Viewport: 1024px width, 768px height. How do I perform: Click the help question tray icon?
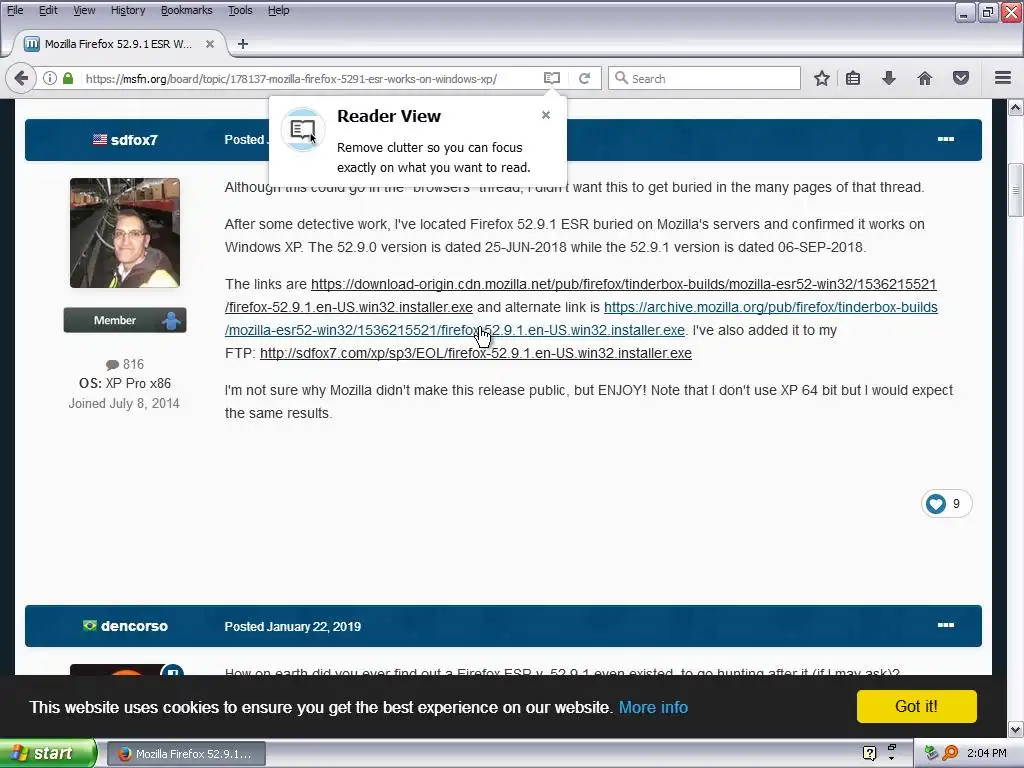tap(869, 753)
